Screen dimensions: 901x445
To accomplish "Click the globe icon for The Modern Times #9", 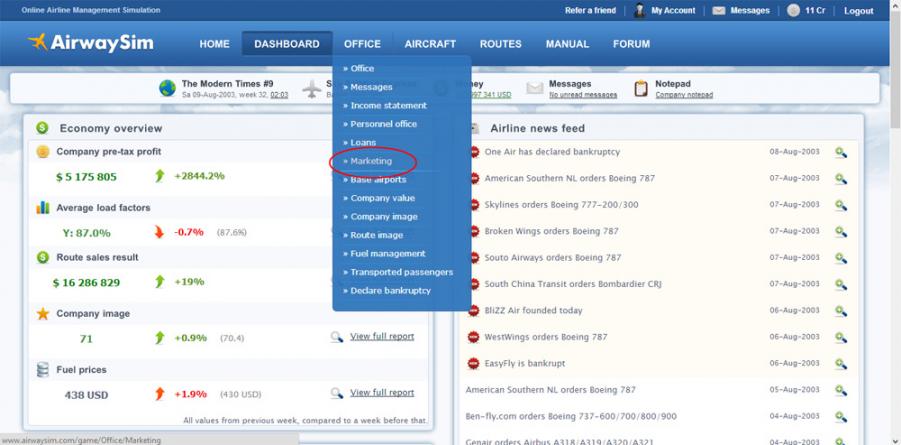I will (x=167, y=88).
